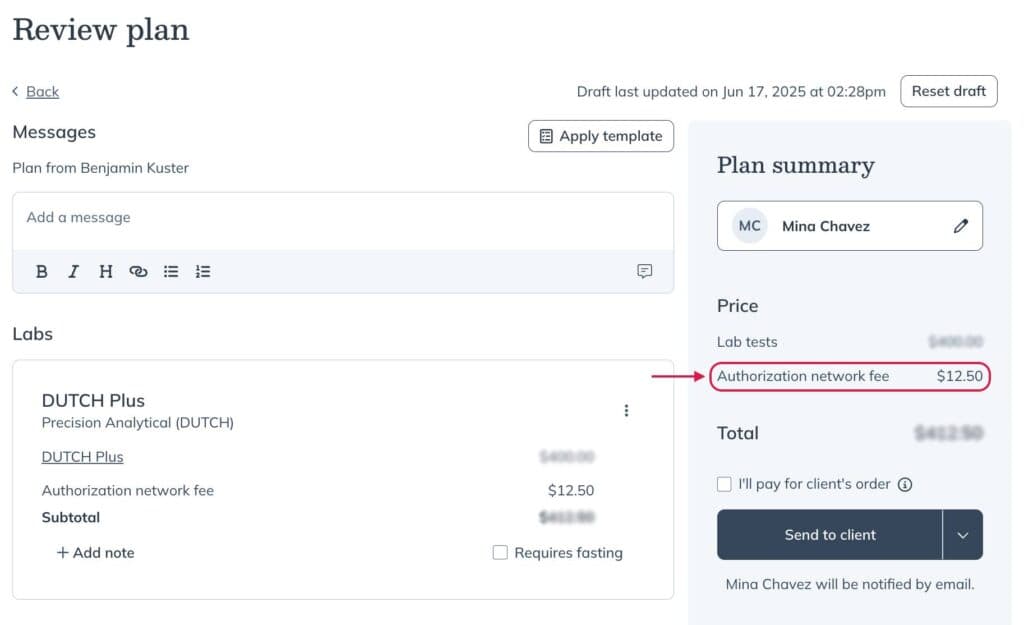Add a note to DUTCH Plus lab
The image size is (1024, 625).
(95, 553)
